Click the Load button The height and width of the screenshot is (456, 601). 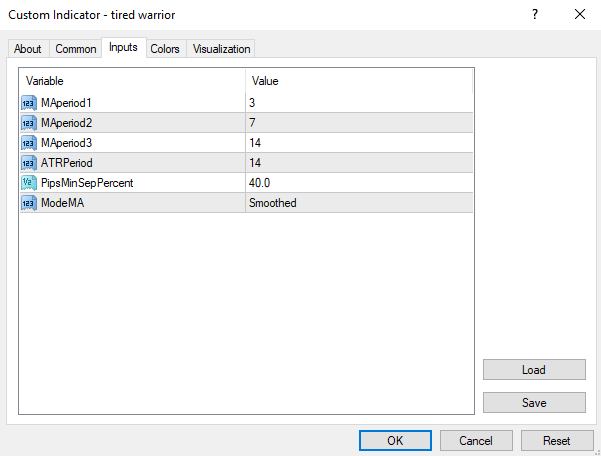534,370
